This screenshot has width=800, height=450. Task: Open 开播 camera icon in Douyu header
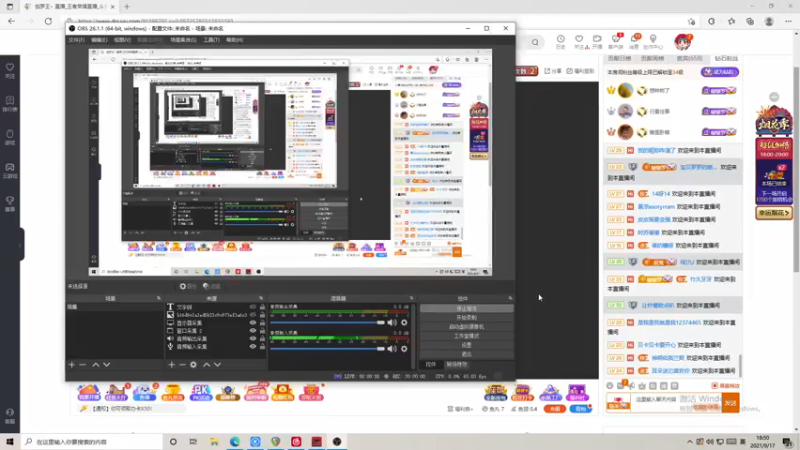(x=597, y=42)
